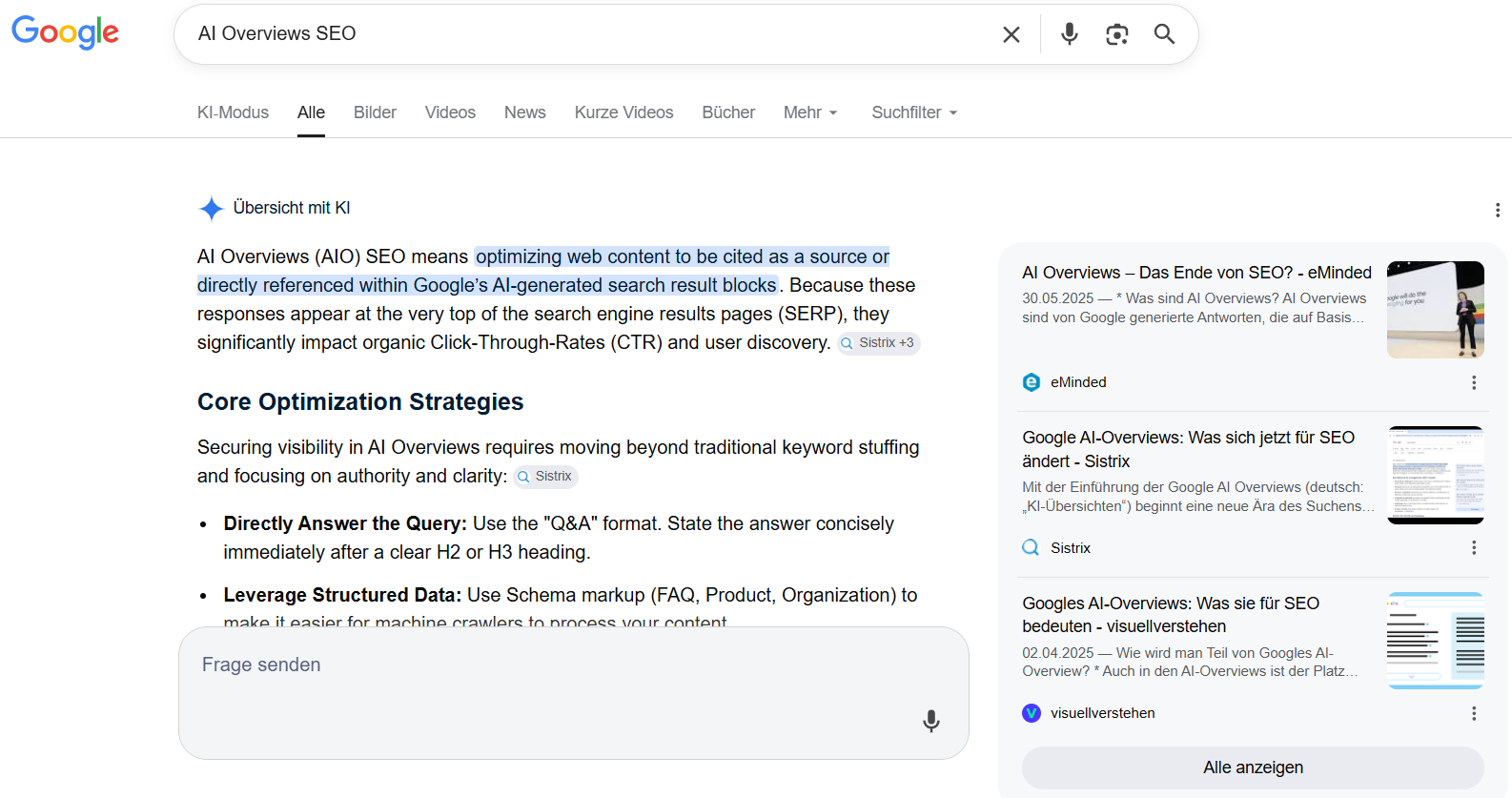Open 'Googles AI-Overviews: Was sie für SEO bedeuten' link

1171,615
